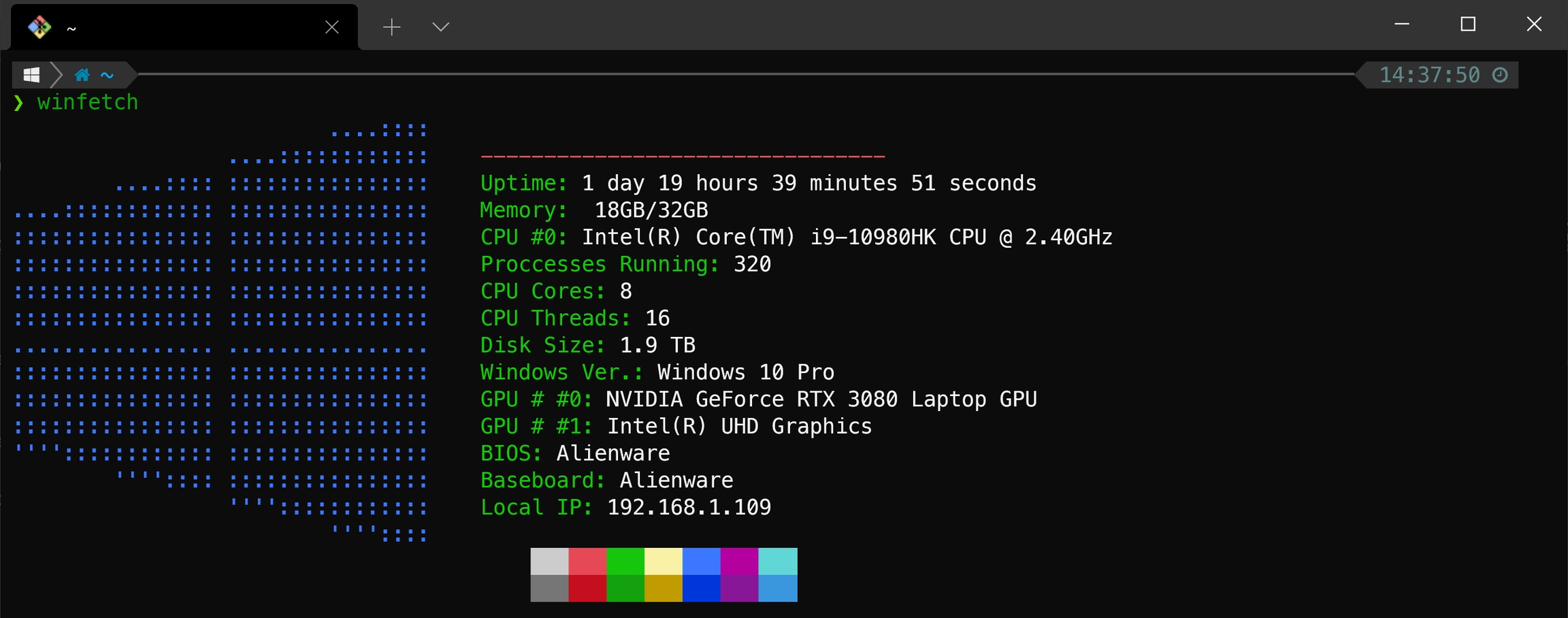1568x618 pixels.
Task: Select the cyan color swatch
Action: 778,562
